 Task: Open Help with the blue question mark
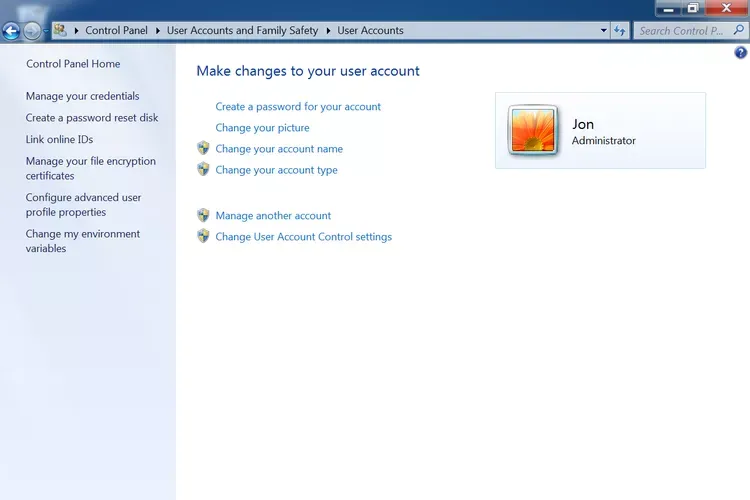click(741, 53)
